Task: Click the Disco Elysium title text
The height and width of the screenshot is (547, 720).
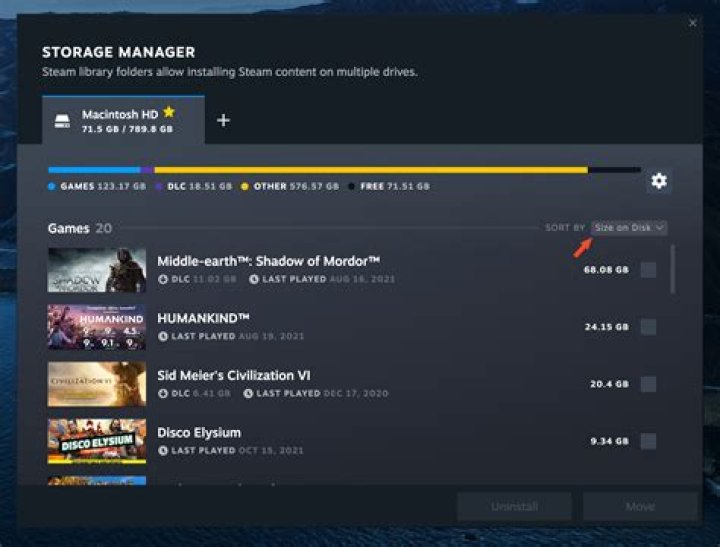Action: [x=199, y=433]
